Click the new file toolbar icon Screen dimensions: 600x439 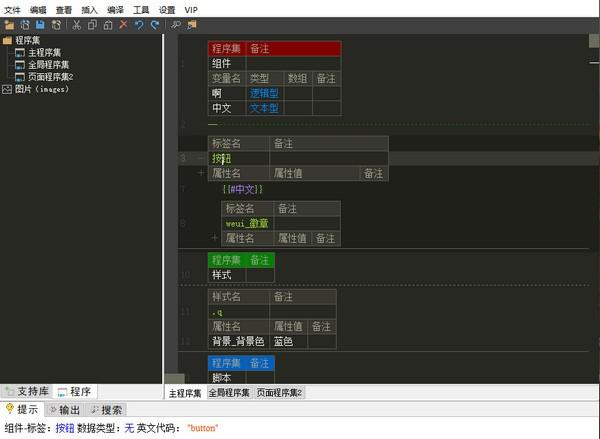coord(25,25)
